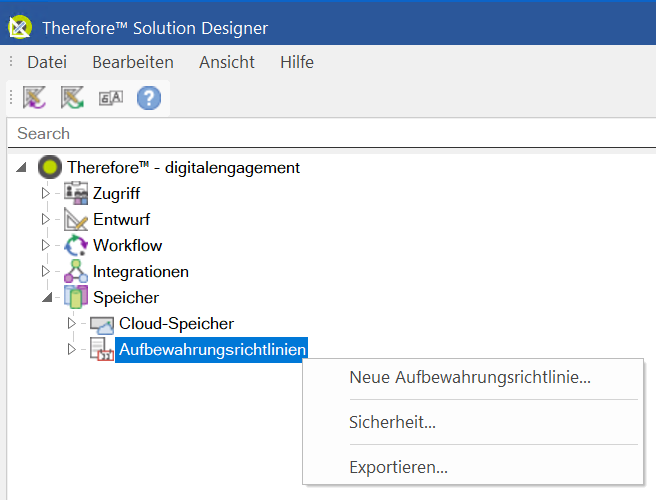Select Exportieren... in the context menu
This screenshot has height=500, width=656.
click(x=398, y=466)
